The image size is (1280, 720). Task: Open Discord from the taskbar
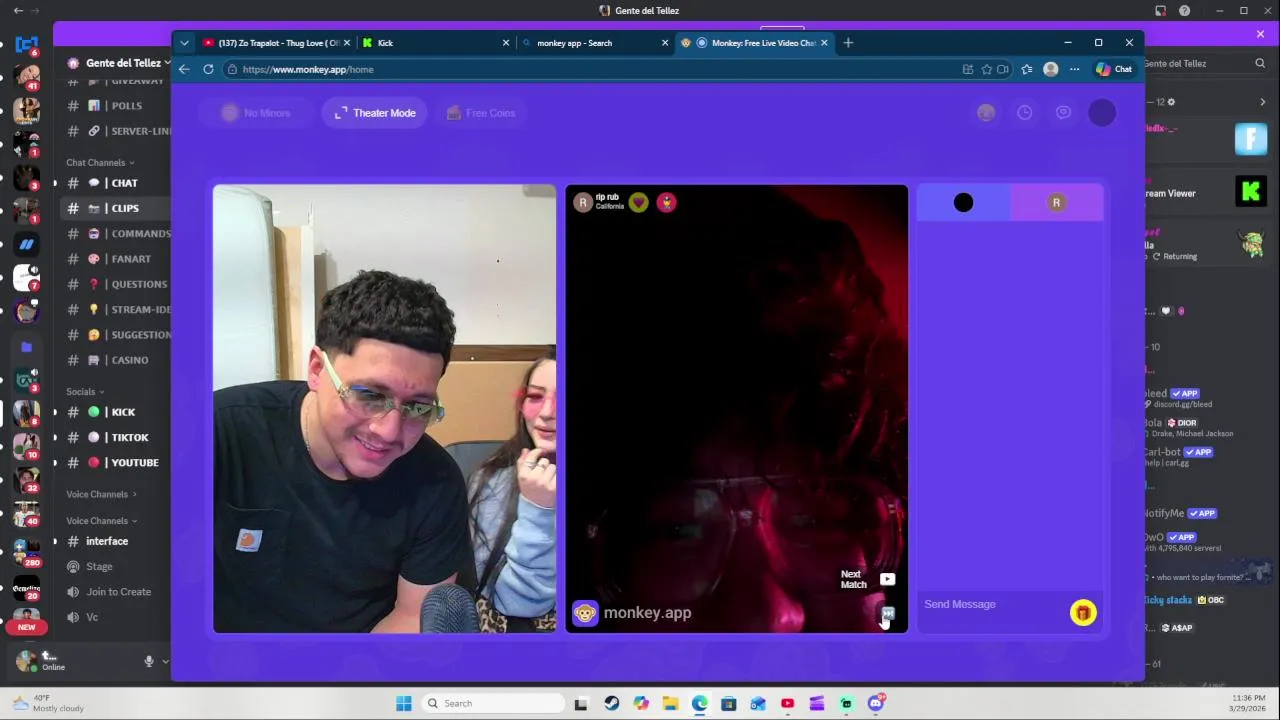876,703
